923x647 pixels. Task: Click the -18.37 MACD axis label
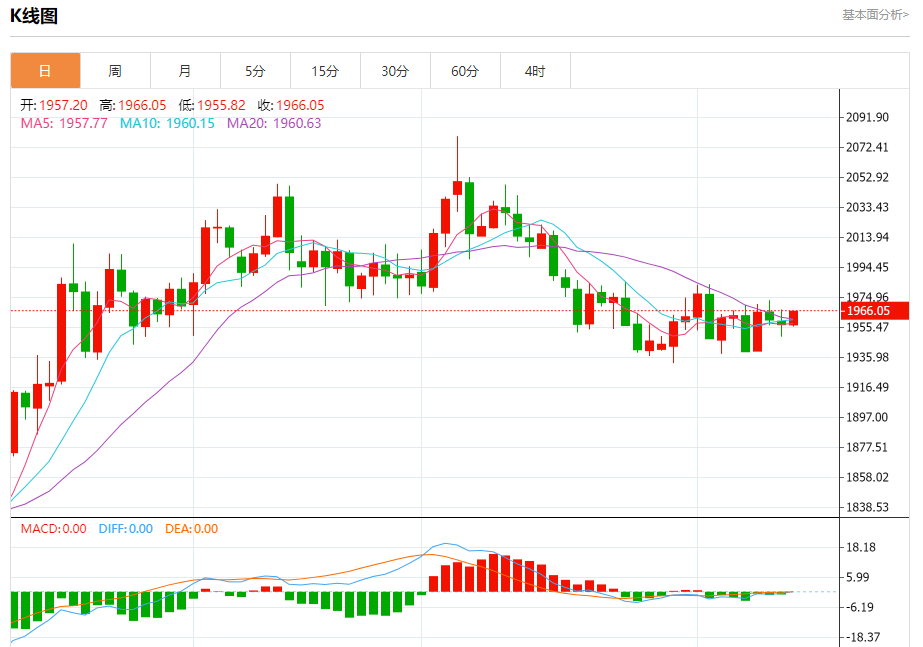(863, 638)
